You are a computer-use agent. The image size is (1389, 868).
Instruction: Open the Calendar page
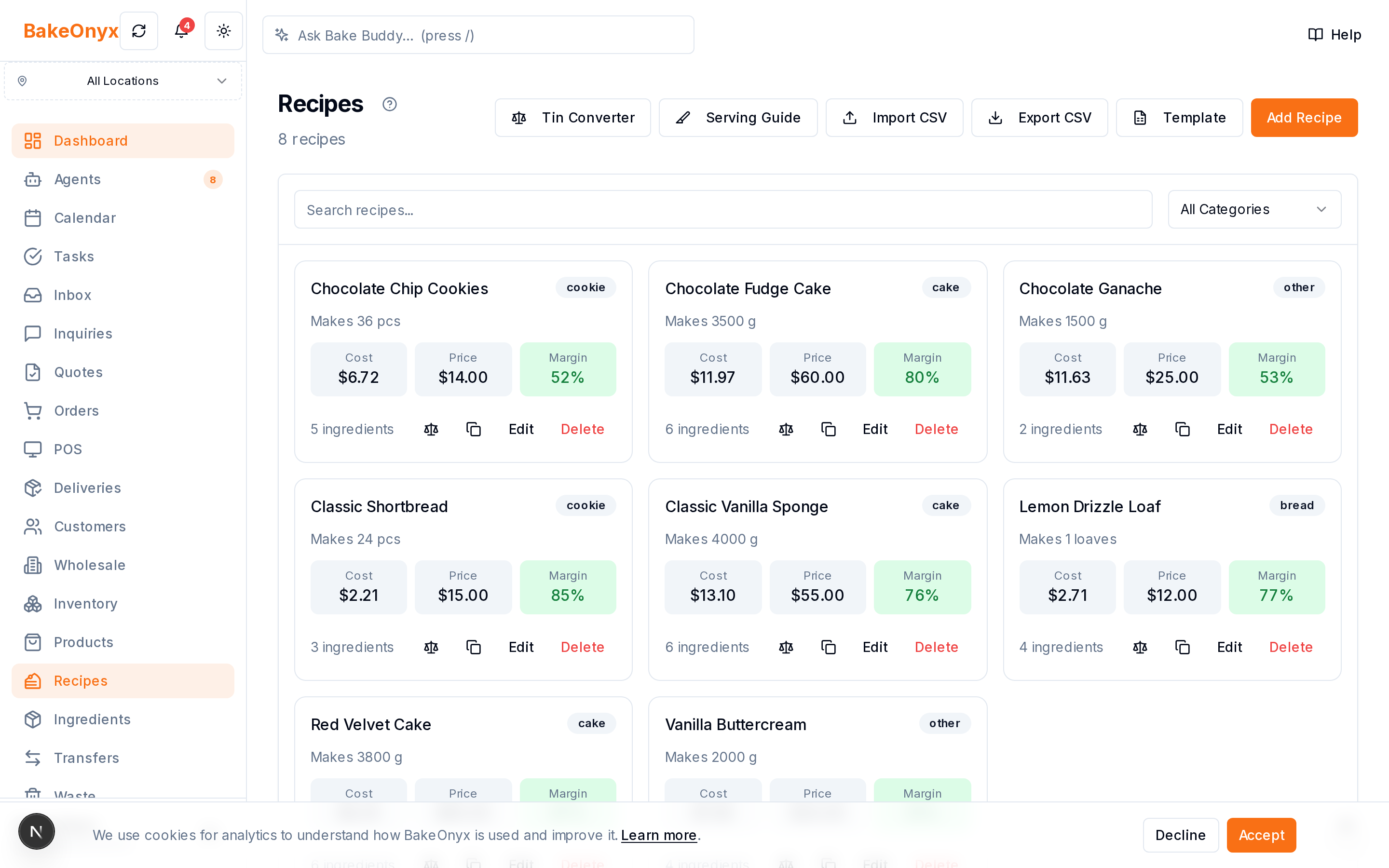click(123, 218)
